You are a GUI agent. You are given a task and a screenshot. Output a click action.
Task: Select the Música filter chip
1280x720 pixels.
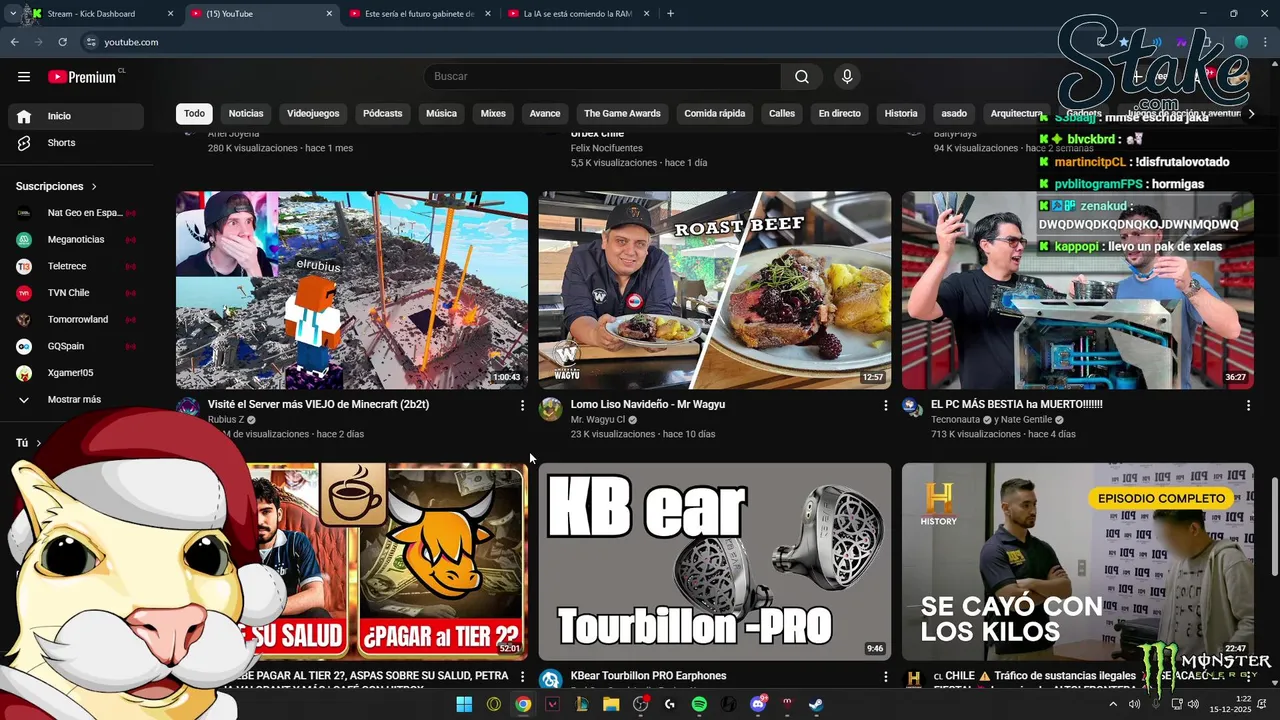click(441, 114)
